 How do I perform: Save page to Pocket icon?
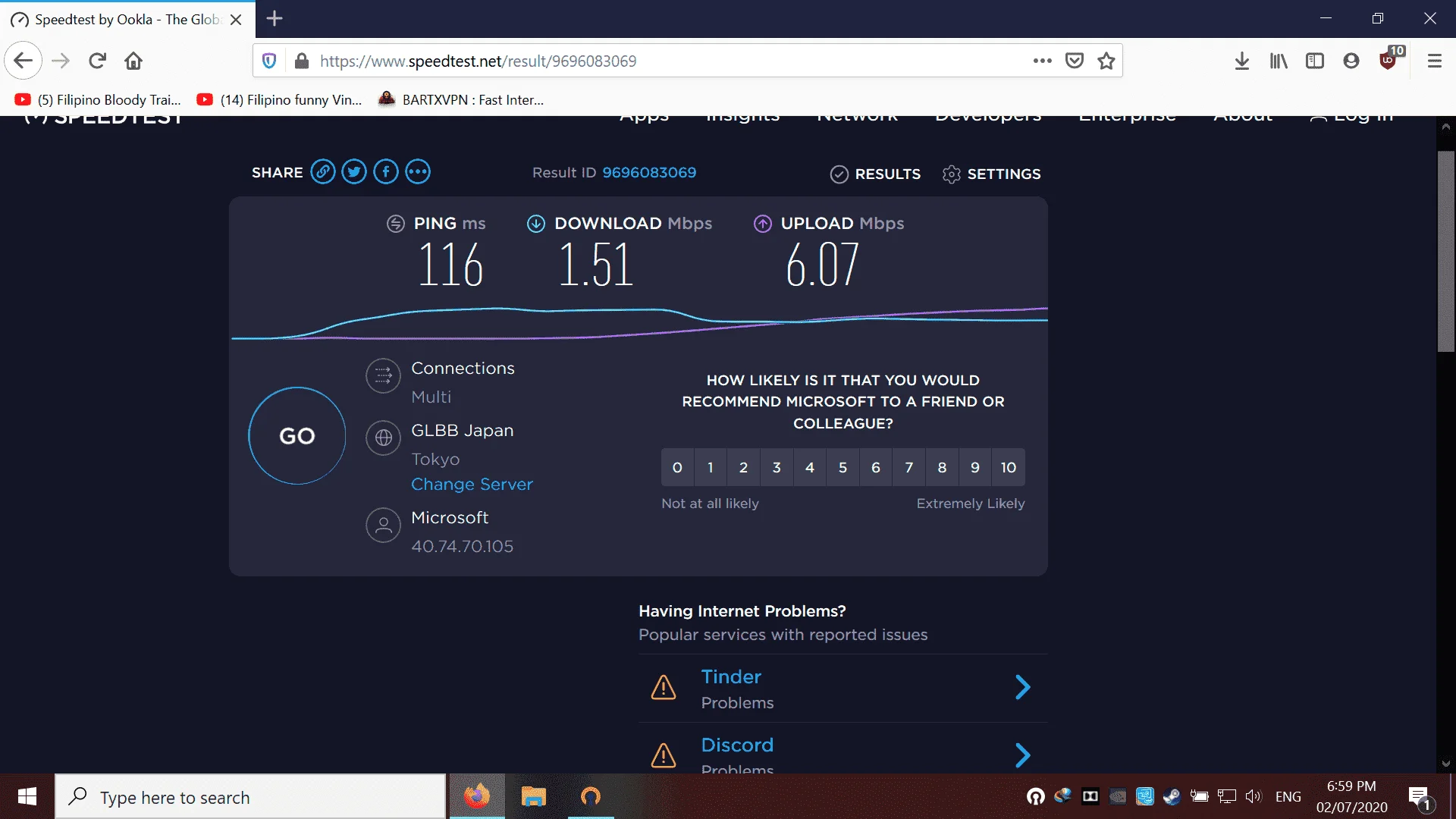click(x=1075, y=61)
